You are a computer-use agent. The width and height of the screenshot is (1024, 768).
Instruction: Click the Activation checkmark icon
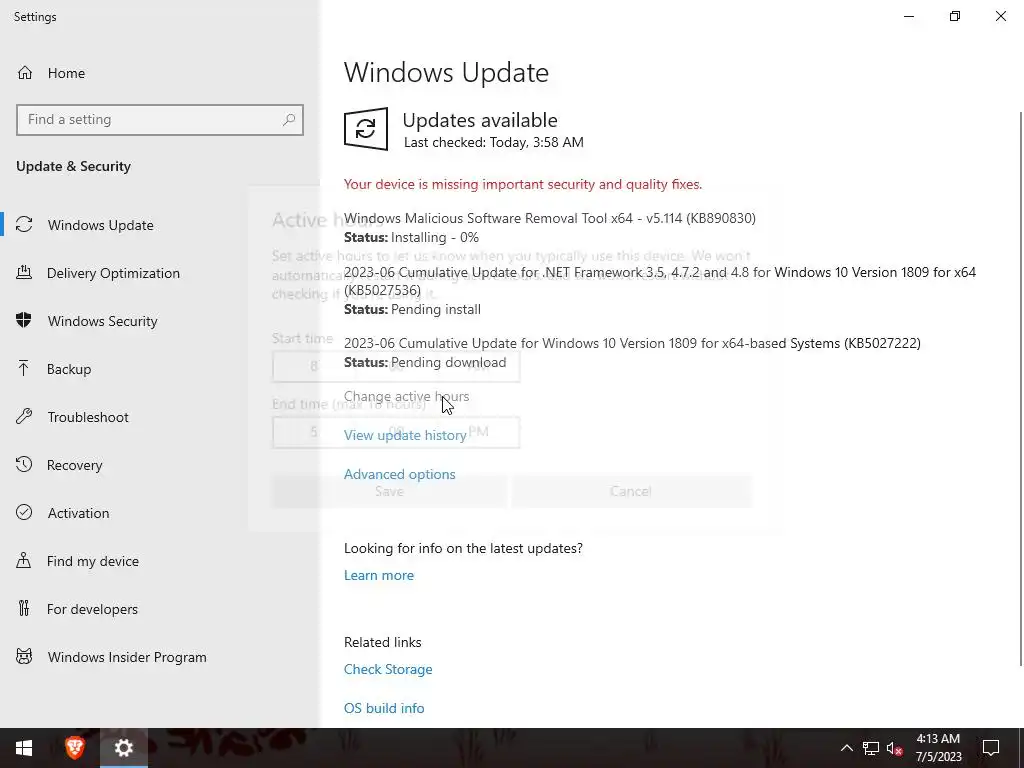(24, 513)
